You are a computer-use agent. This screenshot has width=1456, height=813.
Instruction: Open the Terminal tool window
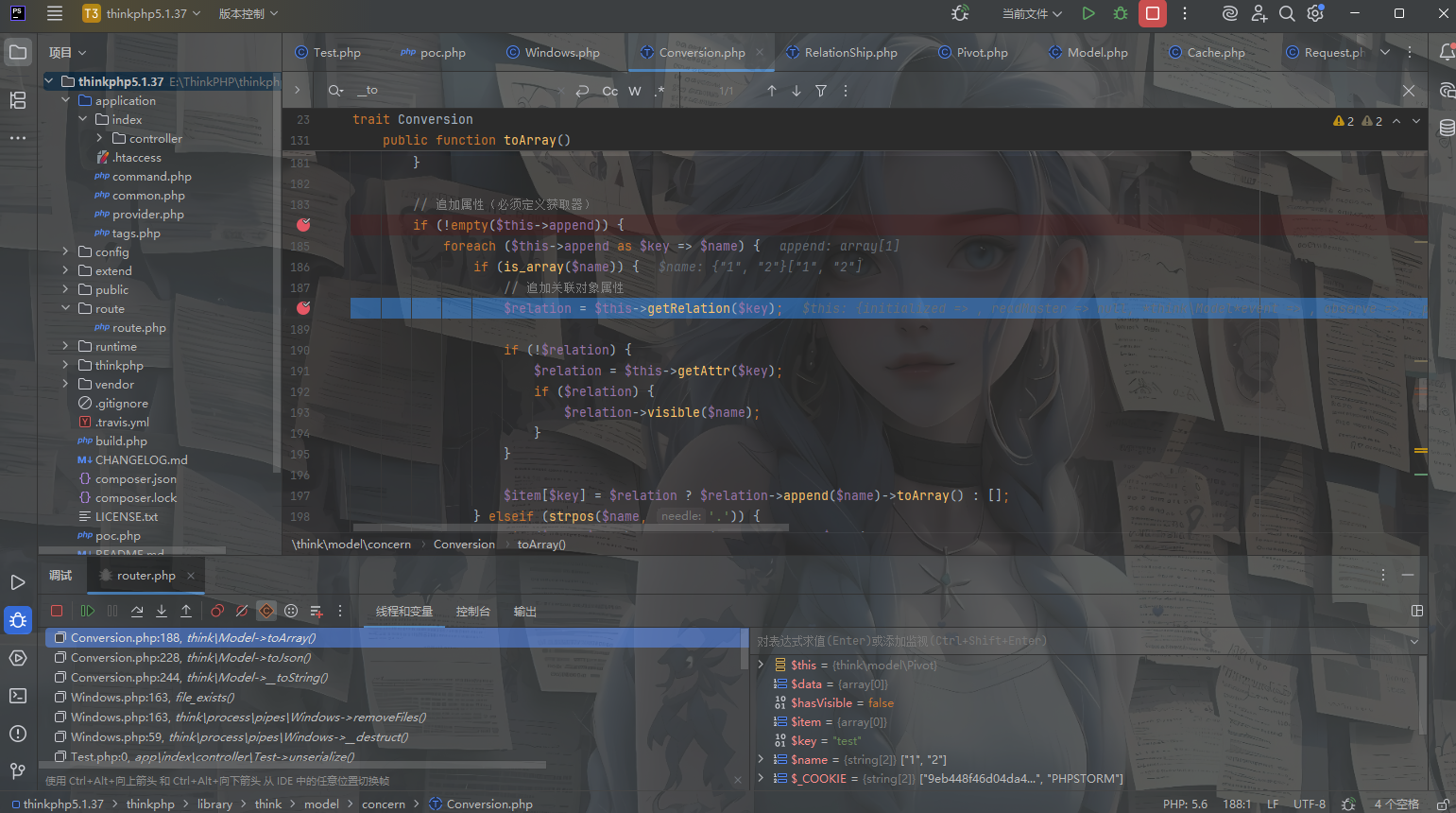pos(18,696)
